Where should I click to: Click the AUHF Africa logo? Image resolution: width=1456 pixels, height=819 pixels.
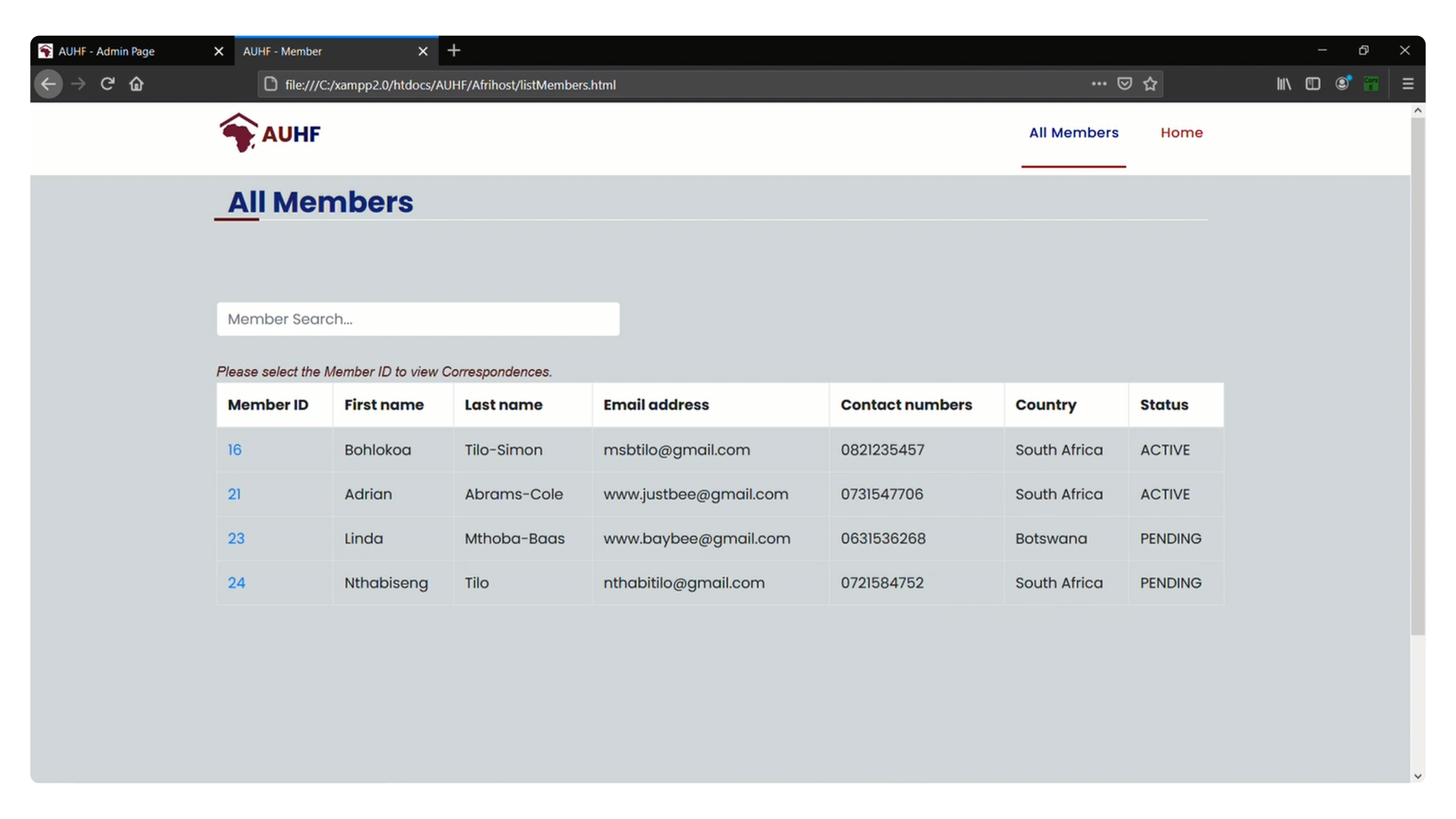pos(270,133)
